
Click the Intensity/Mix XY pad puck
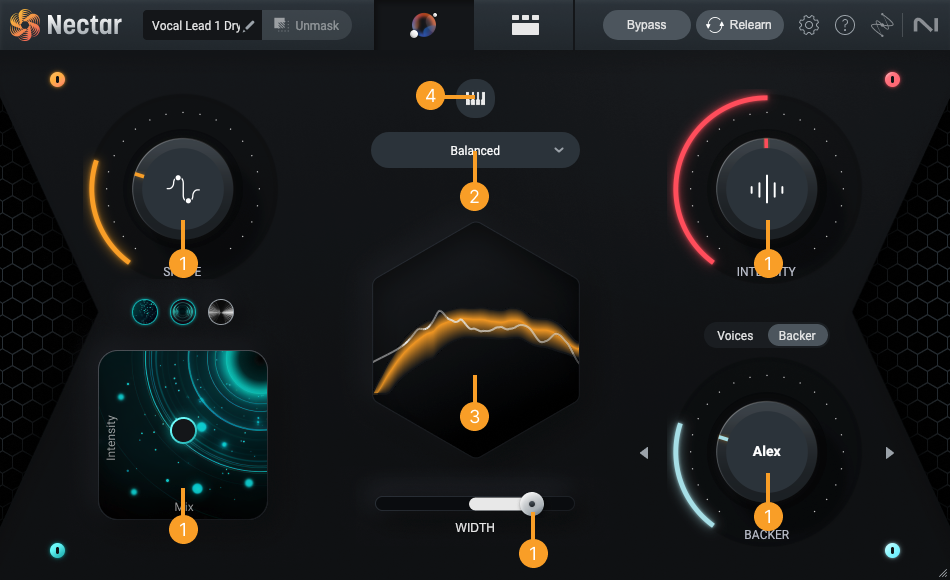click(x=183, y=431)
